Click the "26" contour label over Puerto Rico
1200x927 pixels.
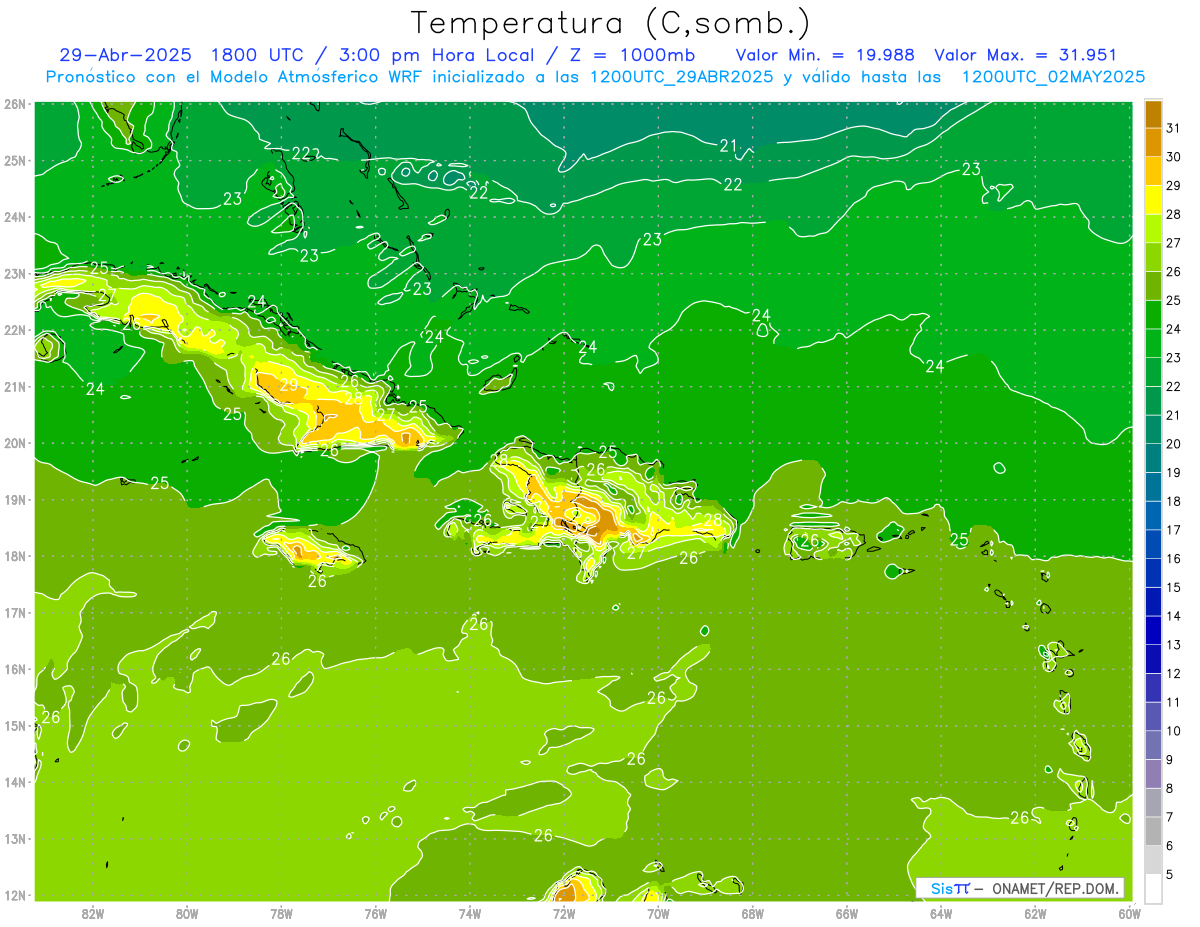(810, 541)
